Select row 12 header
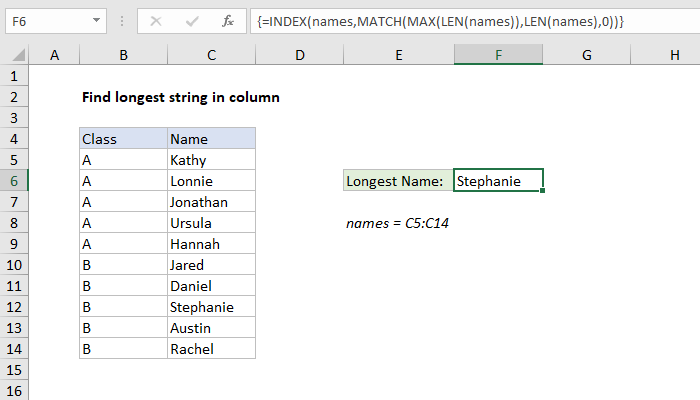 14,307
